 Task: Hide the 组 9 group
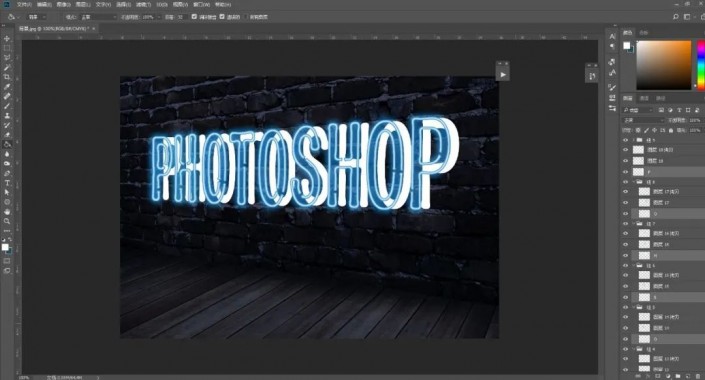tap(625, 140)
